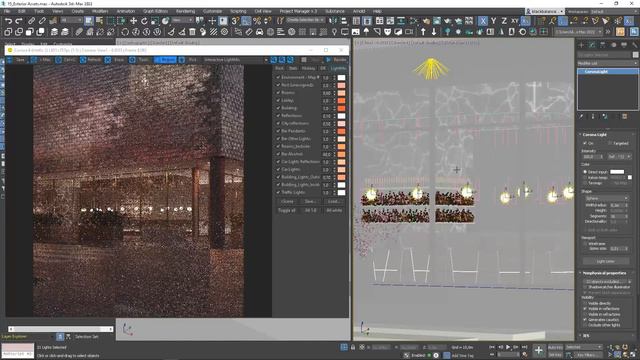Toggle the Reflections LightMix checkbox
This screenshot has width=640, height=360.
click(x=278, y=116)
